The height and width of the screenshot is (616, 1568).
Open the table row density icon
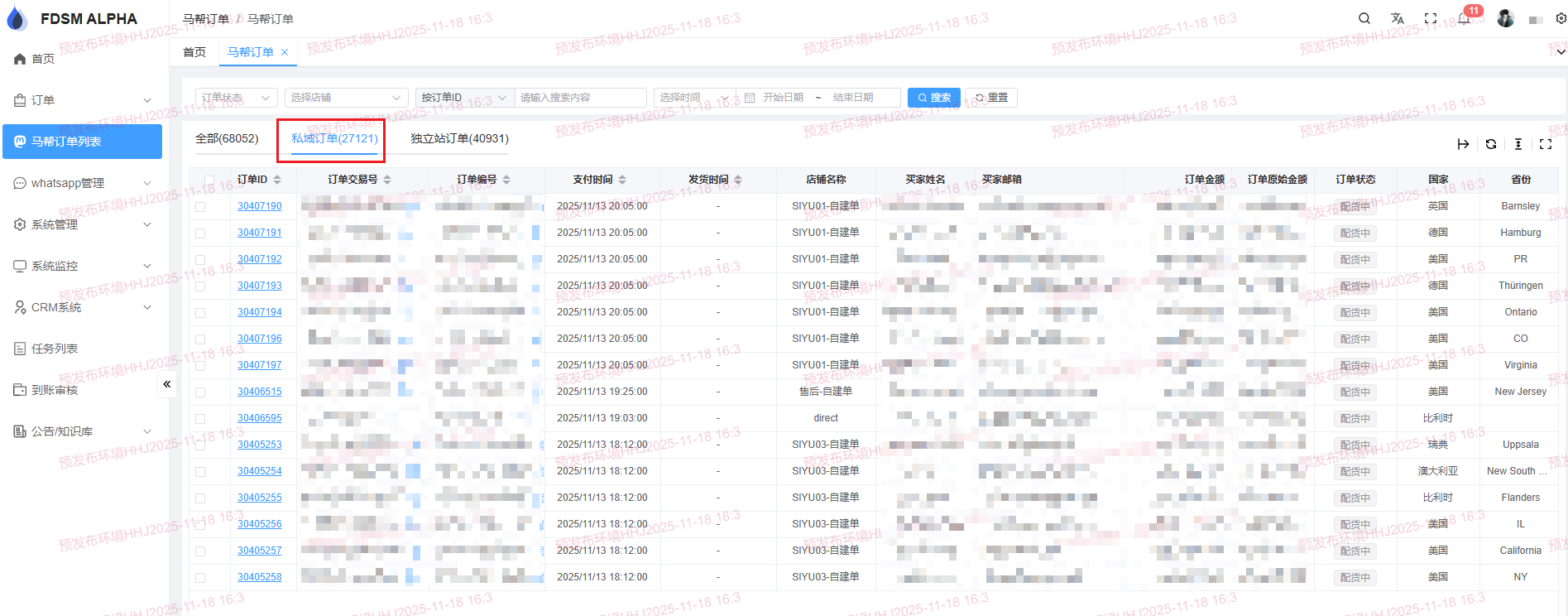tap(1518, 144)
